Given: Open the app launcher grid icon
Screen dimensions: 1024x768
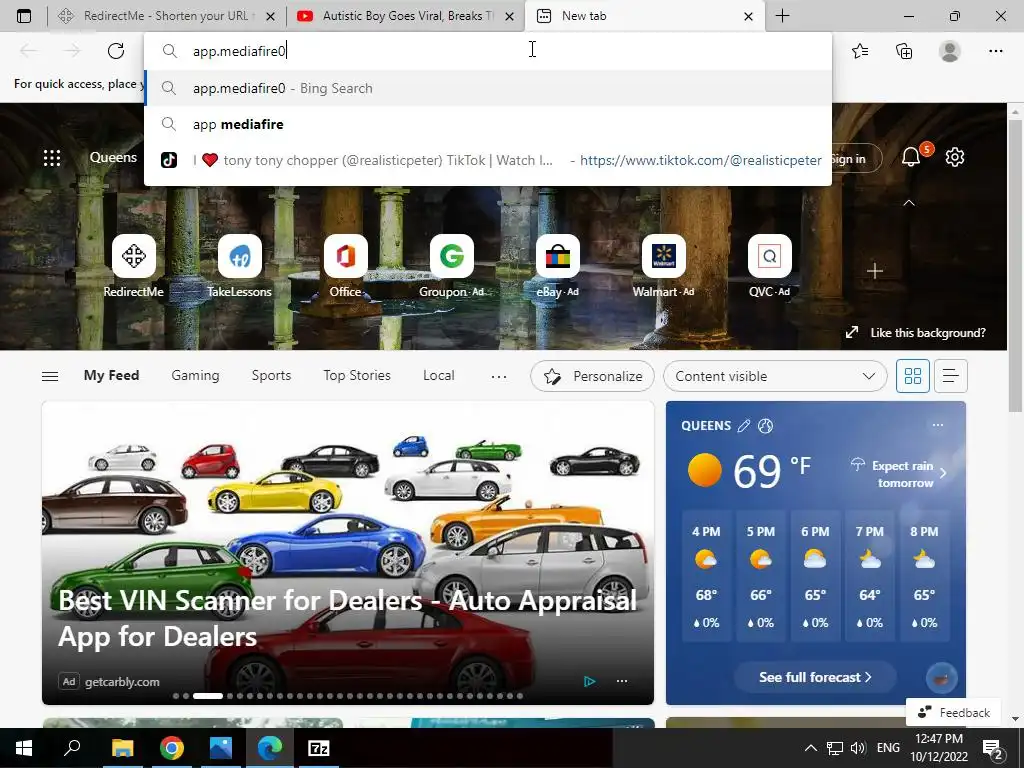Looking at the screenshot, I should (52, 157).
